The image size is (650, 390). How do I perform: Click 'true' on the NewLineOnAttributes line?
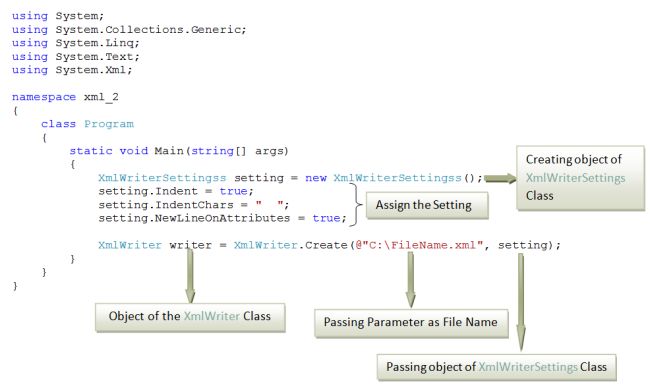tap(327, 218)
